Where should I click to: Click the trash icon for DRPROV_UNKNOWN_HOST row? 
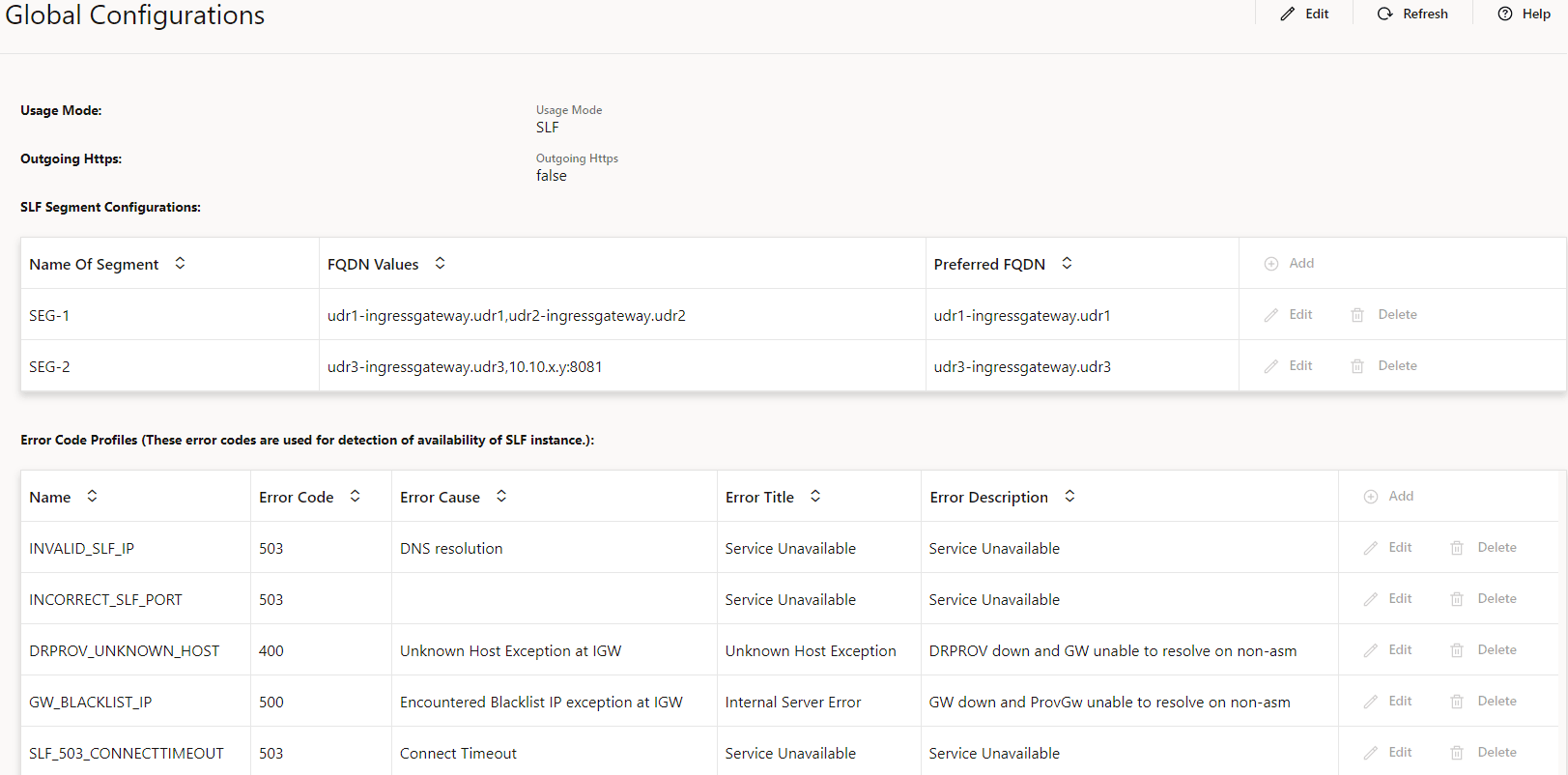(1457, 650)
